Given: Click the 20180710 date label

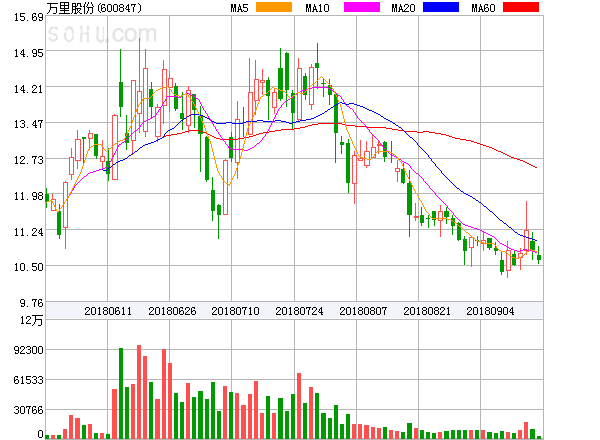Looking at the screenshot, I should (x=235, y=311).
